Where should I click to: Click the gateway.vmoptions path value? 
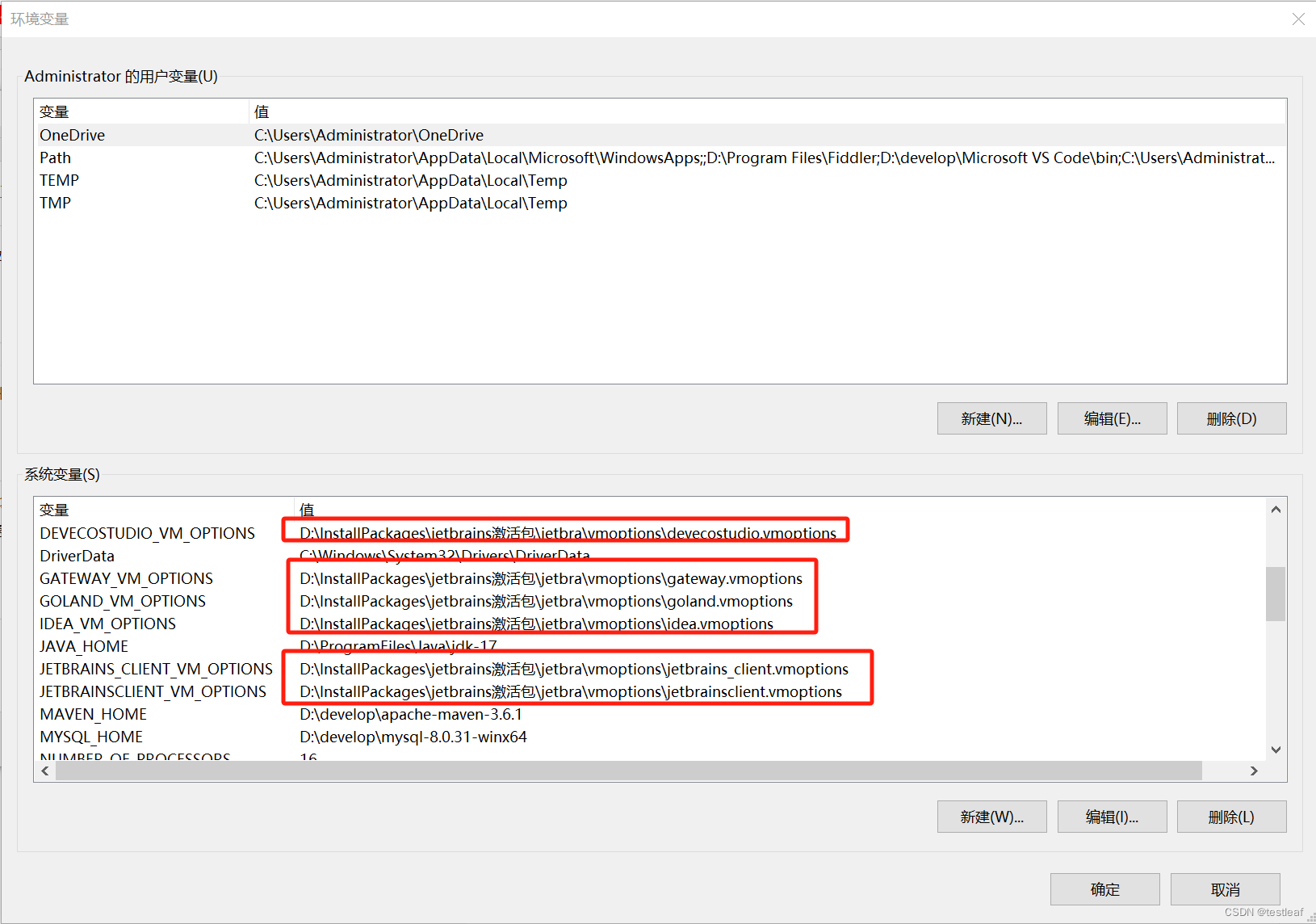[x=551, y=578]
